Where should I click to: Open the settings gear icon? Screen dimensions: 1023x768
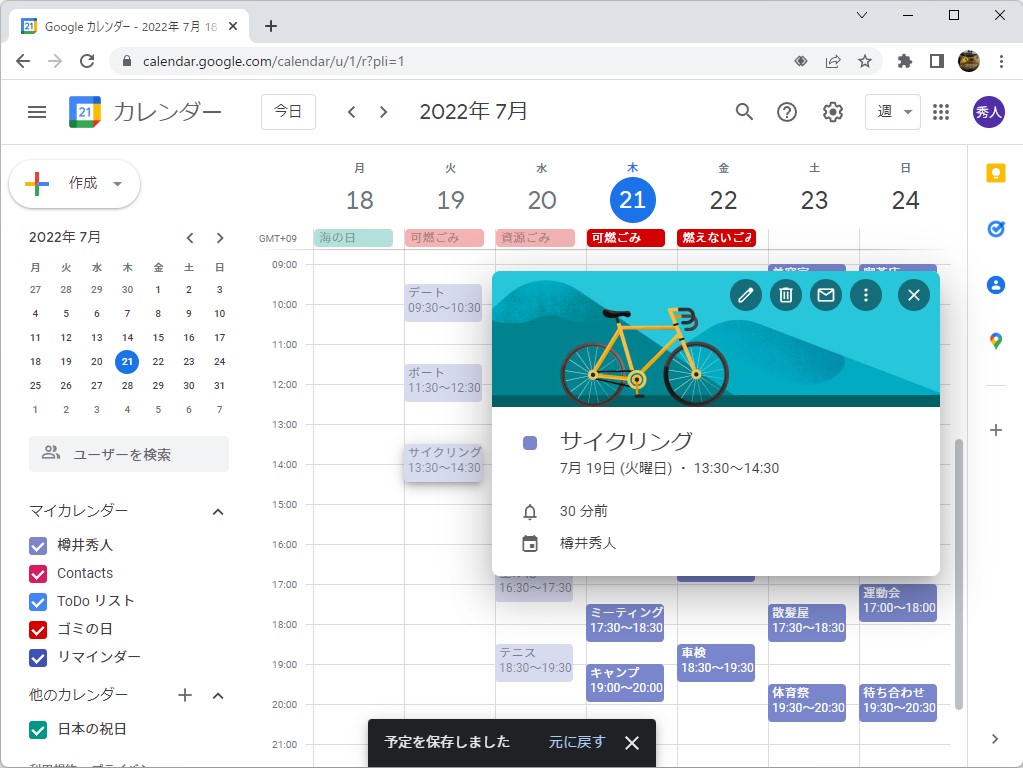tap(832, 112)
